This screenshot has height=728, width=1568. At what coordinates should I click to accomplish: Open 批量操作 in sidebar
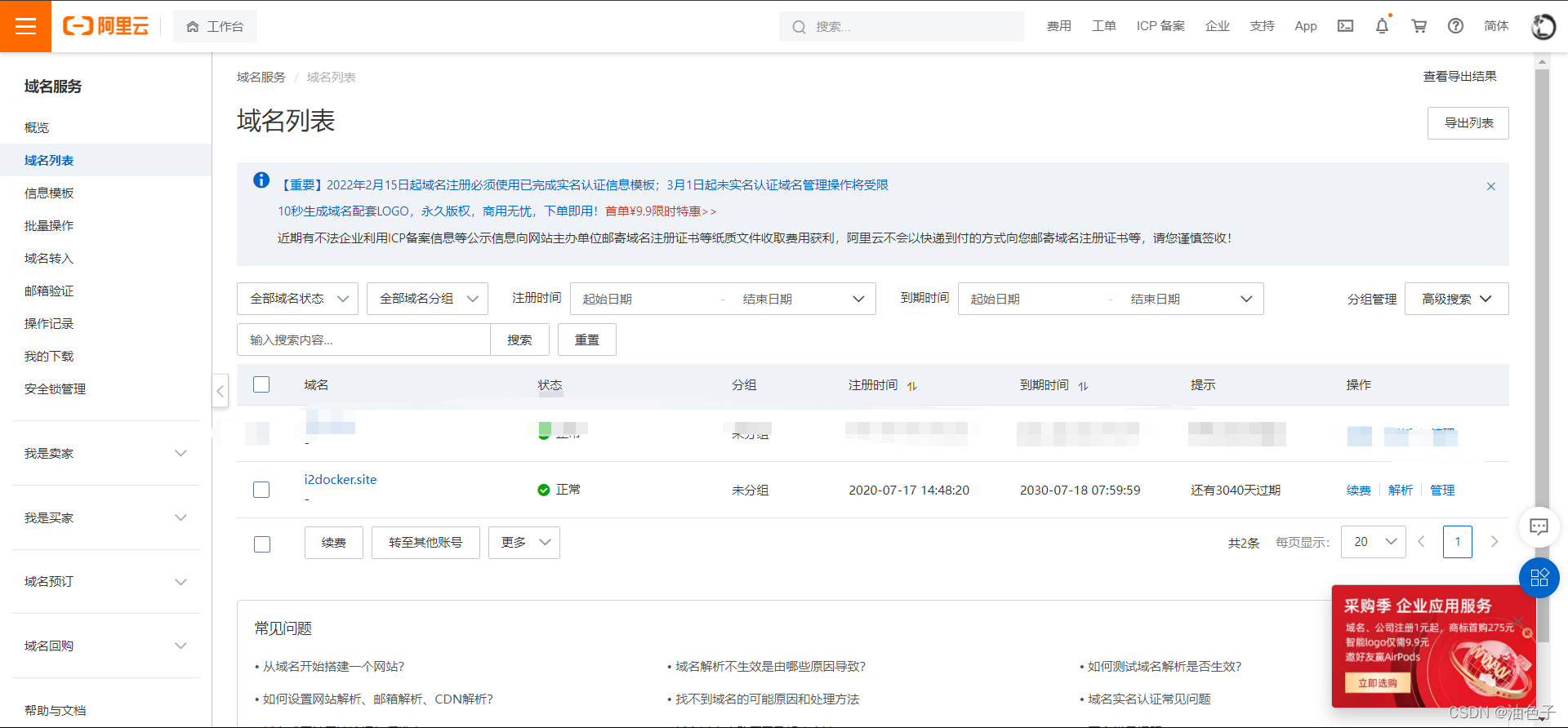[x=49, y=225]
